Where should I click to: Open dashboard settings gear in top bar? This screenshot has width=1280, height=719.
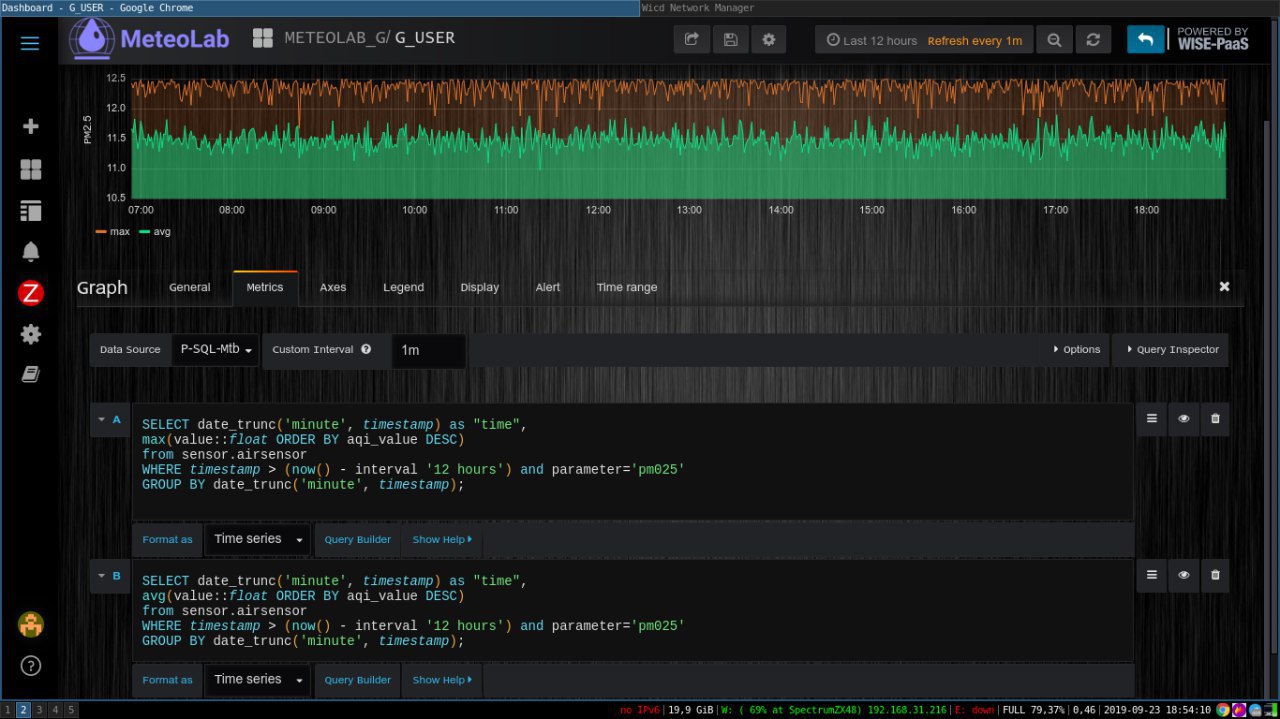(768, 40)
